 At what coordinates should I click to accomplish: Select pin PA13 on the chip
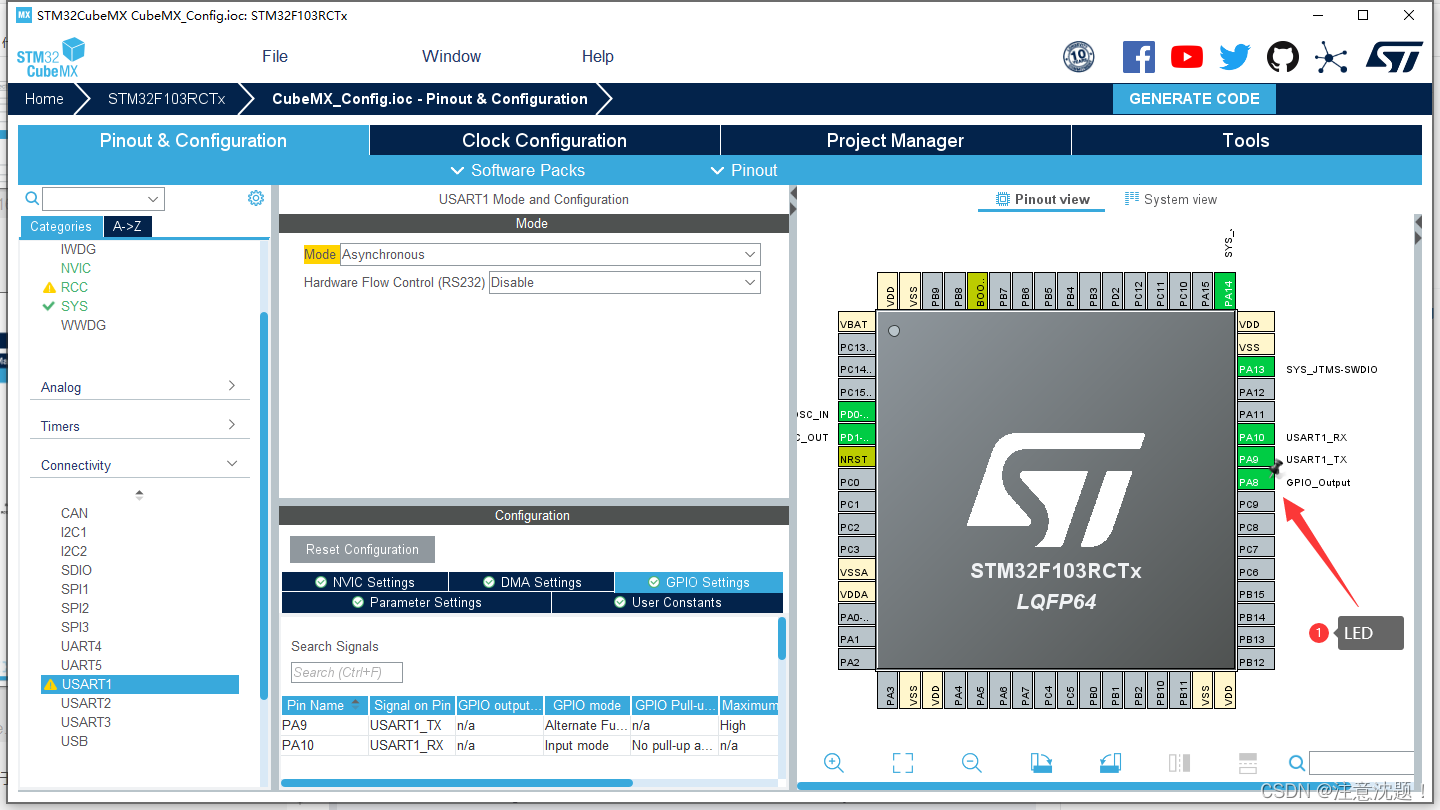coord(1256,369)
